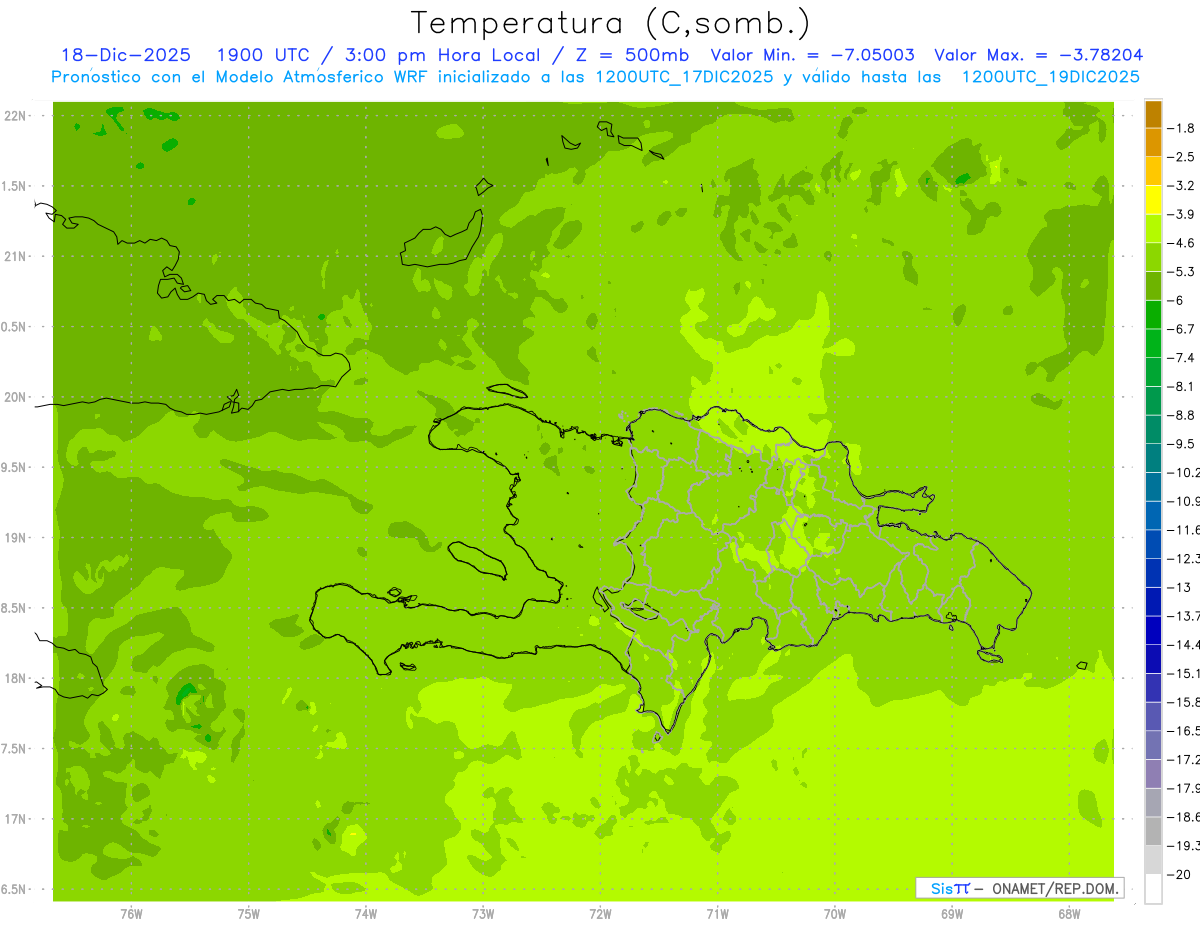This screenshot has height=927, width=1200.
Task: Click the "-6.7" colorbar tick label
Action: pos(1182,329)
